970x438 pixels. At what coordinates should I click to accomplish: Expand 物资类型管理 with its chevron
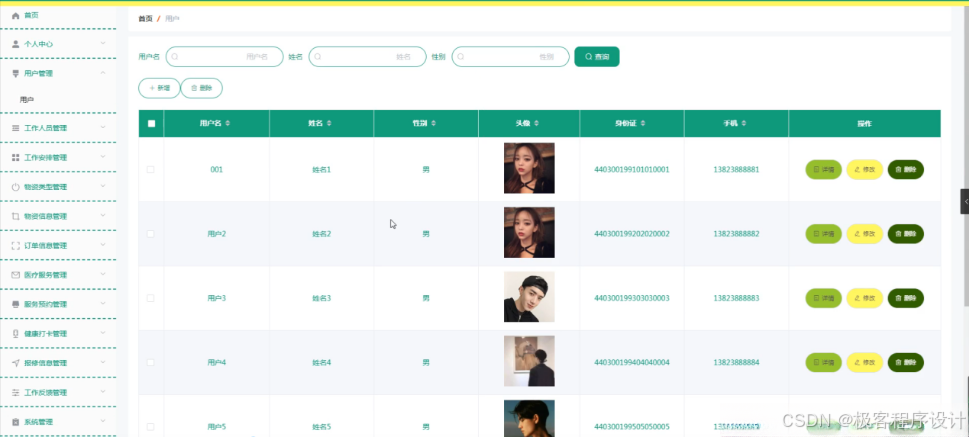coord(103,186)
